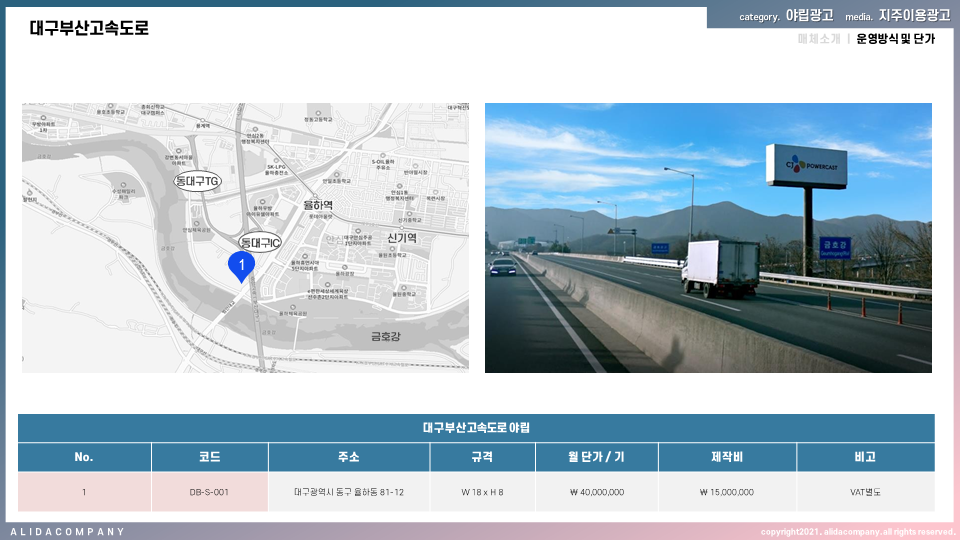960x540 pixels.
Task: Click the blue location marker numbered 1
Action: [241, 264]
